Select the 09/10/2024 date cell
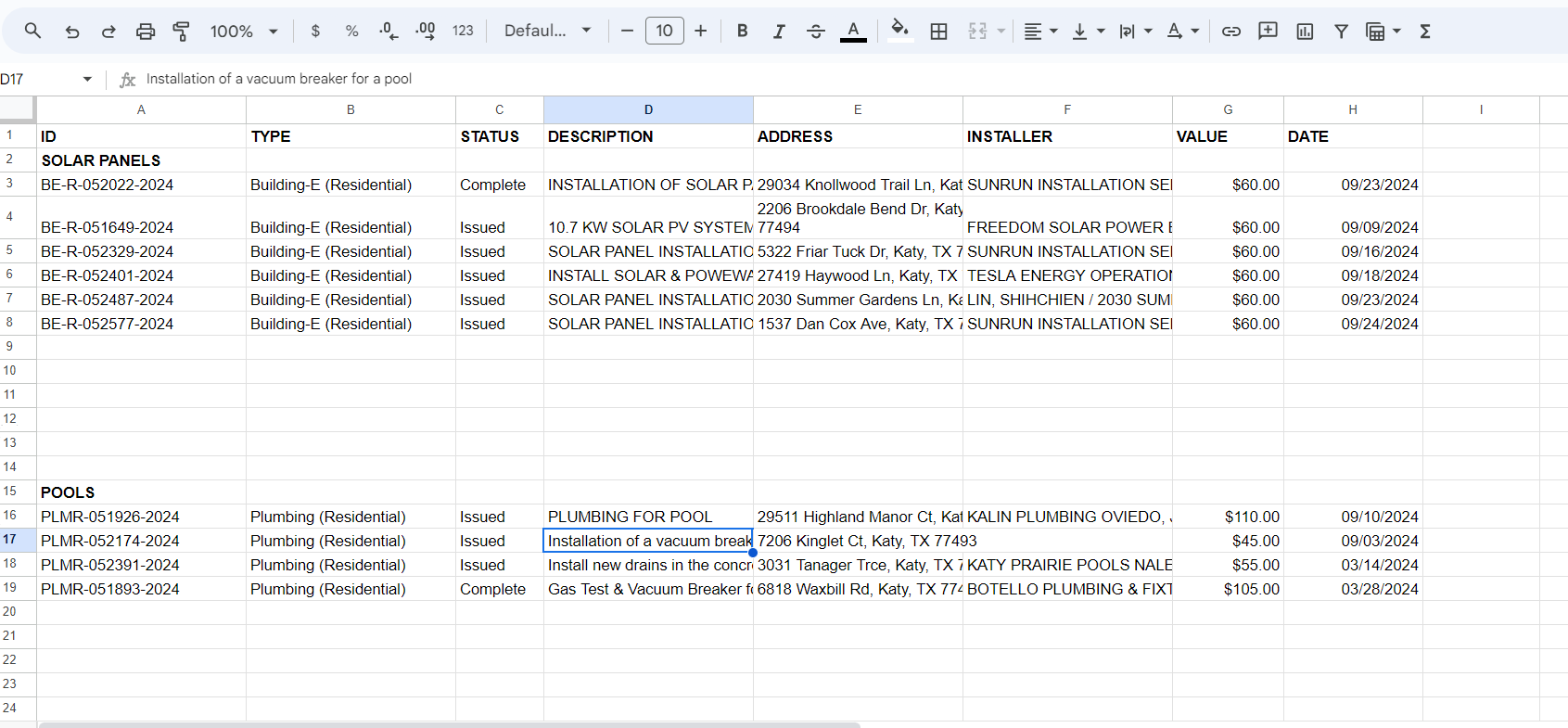Viewport: 1568px width, 728px height. tap(1353, 517)
